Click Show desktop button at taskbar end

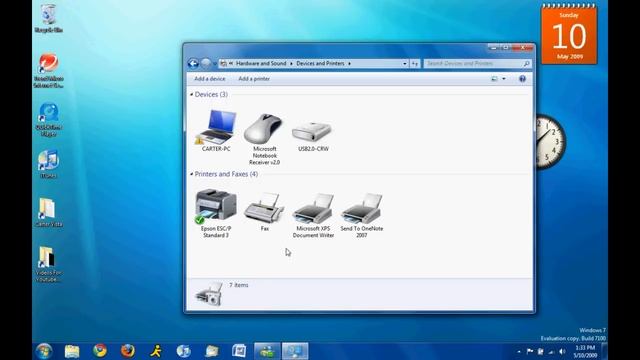(x=604, y=351)
